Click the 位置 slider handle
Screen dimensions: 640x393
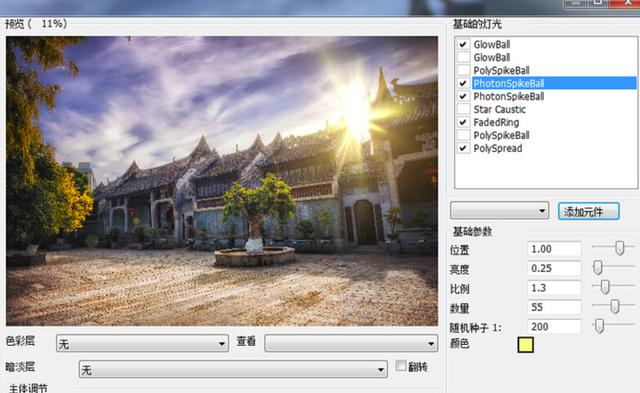pyautogui.click(x=620, y=248)
